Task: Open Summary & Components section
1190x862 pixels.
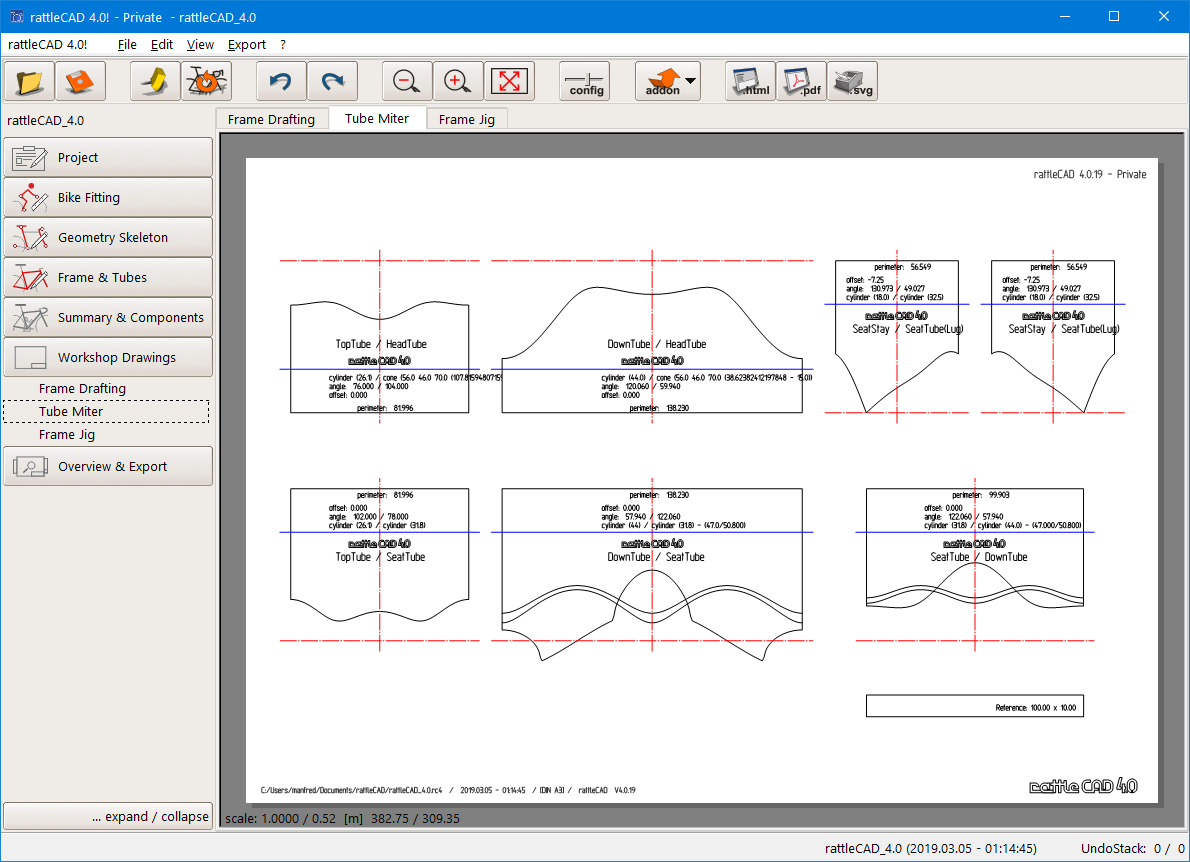Action: [x=108, y=317]
